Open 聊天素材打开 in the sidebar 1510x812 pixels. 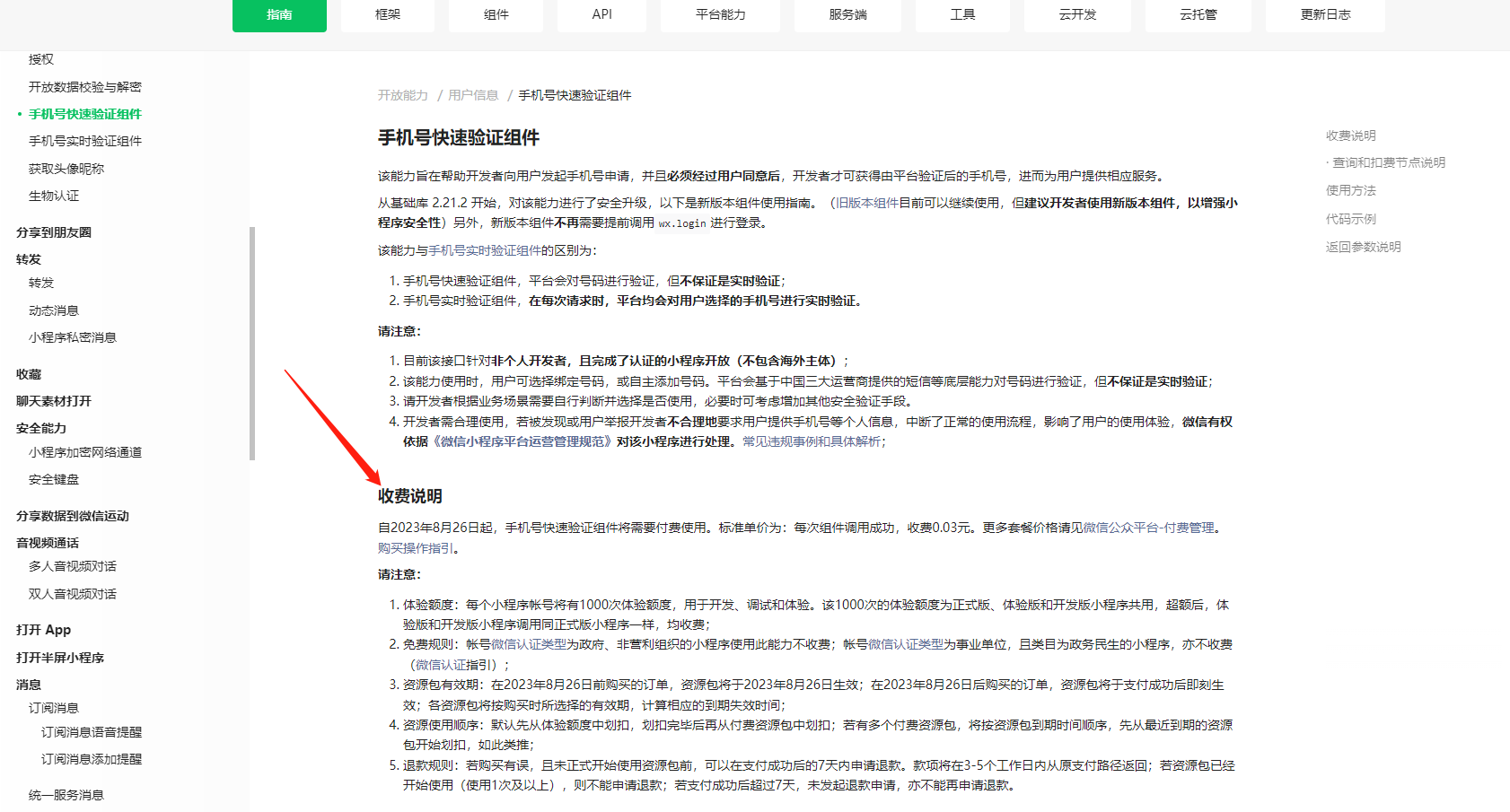point(54,401)
